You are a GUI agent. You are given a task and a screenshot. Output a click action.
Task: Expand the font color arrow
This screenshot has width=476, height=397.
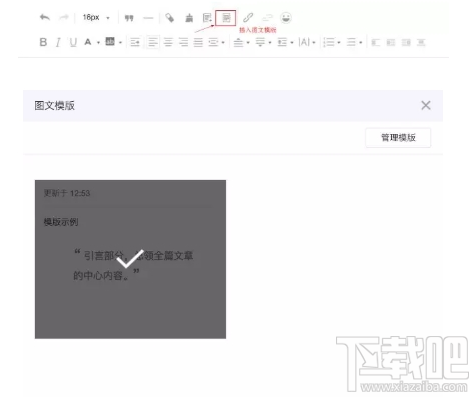pos(98,43)
